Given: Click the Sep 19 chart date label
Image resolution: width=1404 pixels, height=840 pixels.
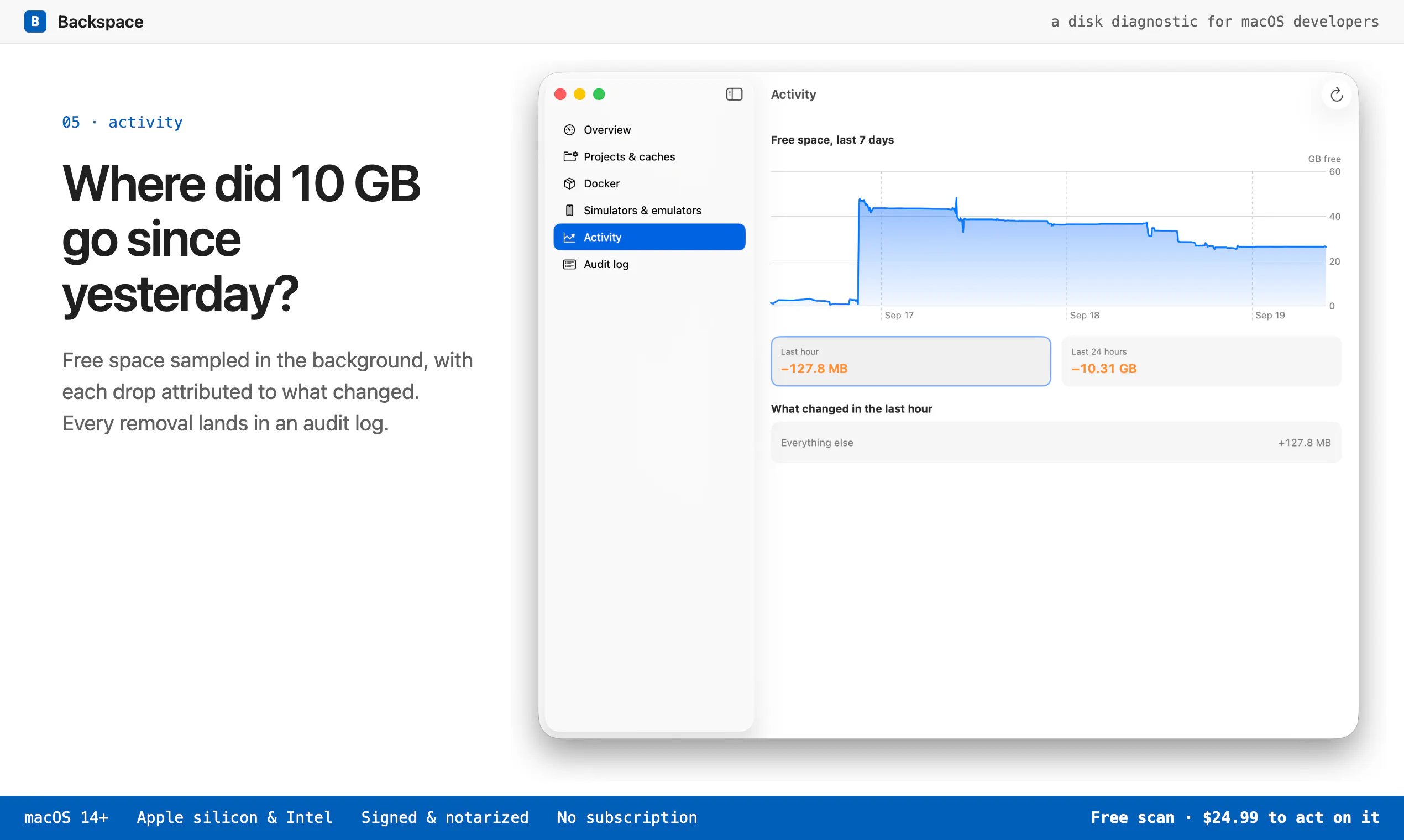Looking at the screenshot, I should pyautogui.click(x=1270, y=316).
